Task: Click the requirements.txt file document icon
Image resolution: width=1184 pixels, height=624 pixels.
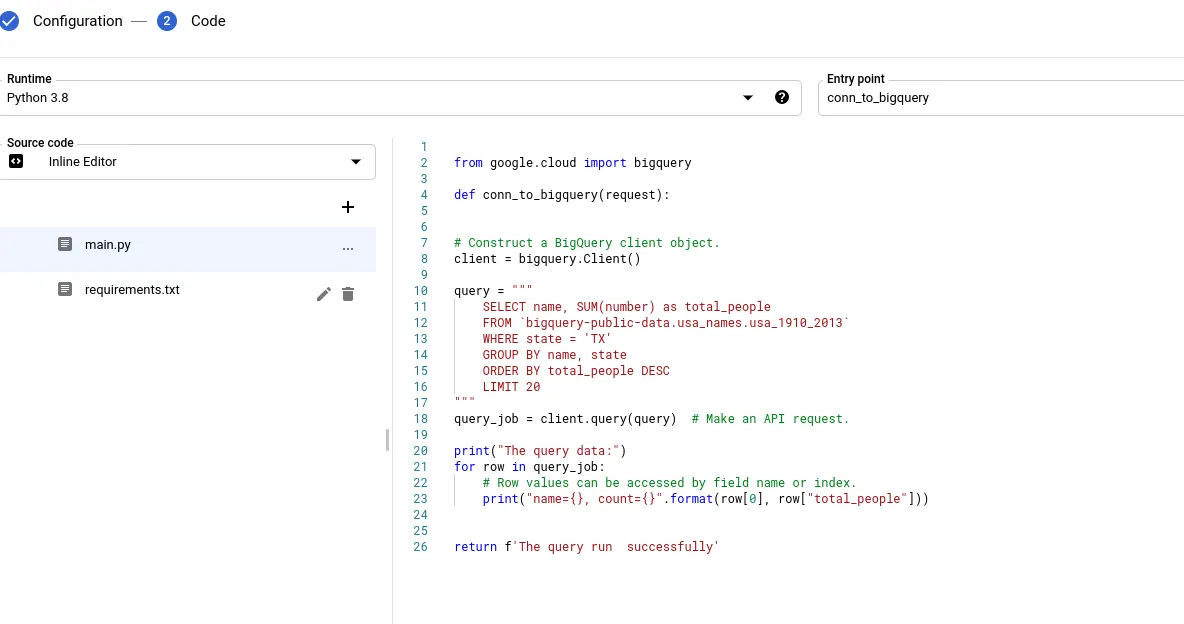Action: [65, 289]
